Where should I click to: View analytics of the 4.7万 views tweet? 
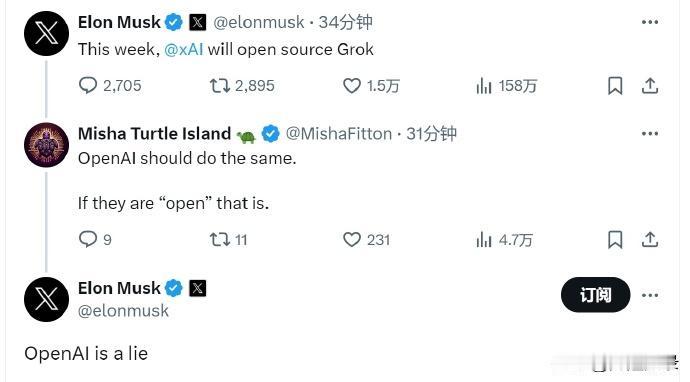click(484, 239)
